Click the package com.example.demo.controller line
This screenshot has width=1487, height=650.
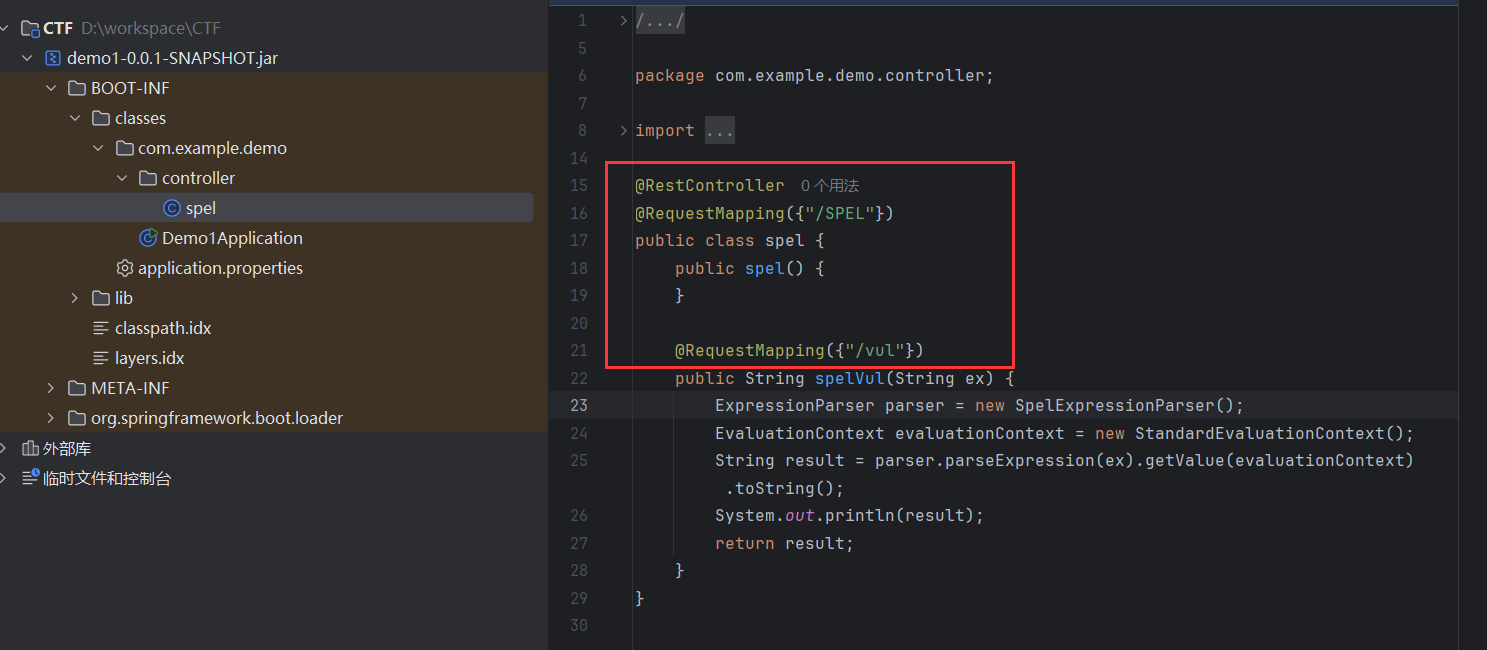pyautogui.click(x=815, y=75)
